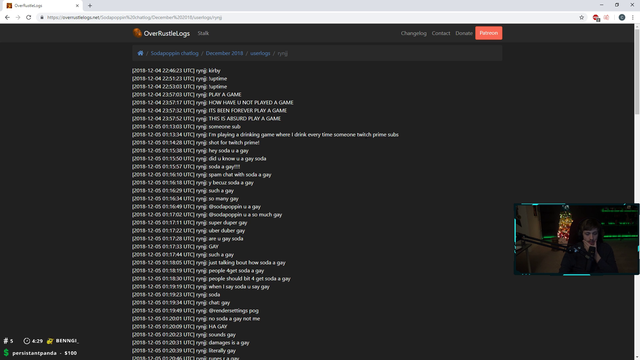Click 'shot for twitch prime!' line
The image size is (640, 360).
[x=196, y=142]
